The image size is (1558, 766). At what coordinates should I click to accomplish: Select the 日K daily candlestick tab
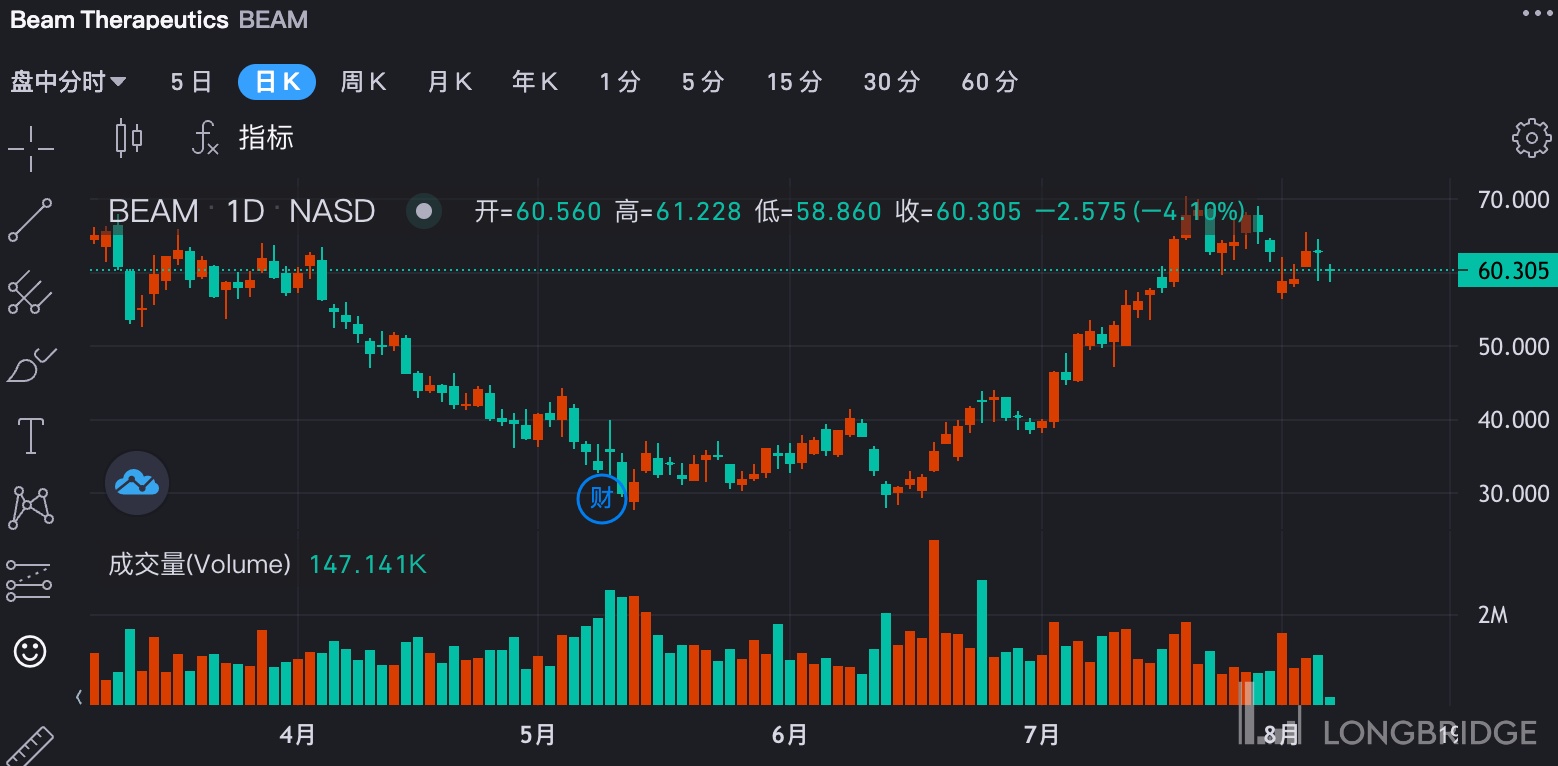[277, 82]
